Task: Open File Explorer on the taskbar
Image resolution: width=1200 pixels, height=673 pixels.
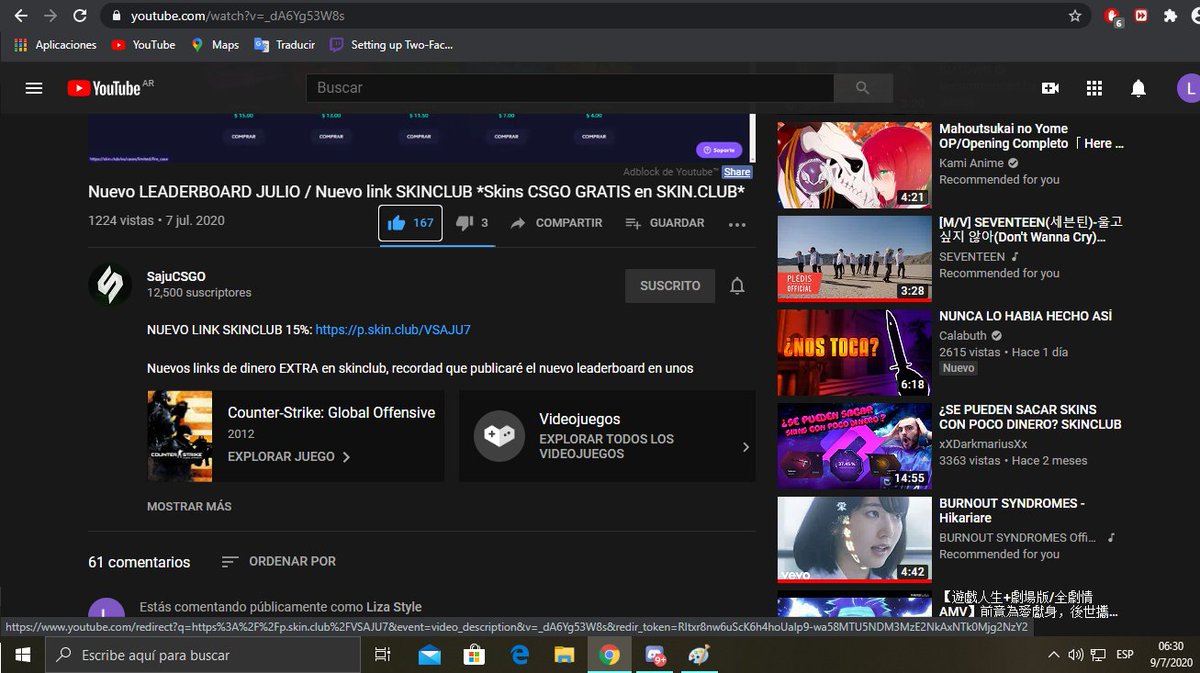Action: [564, 655]
